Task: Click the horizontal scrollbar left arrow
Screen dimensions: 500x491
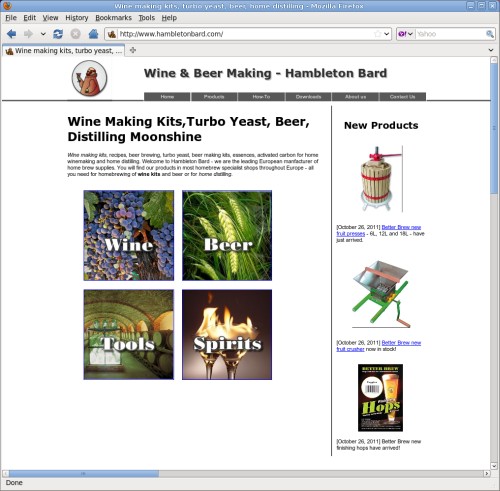Action: point(5,473)
